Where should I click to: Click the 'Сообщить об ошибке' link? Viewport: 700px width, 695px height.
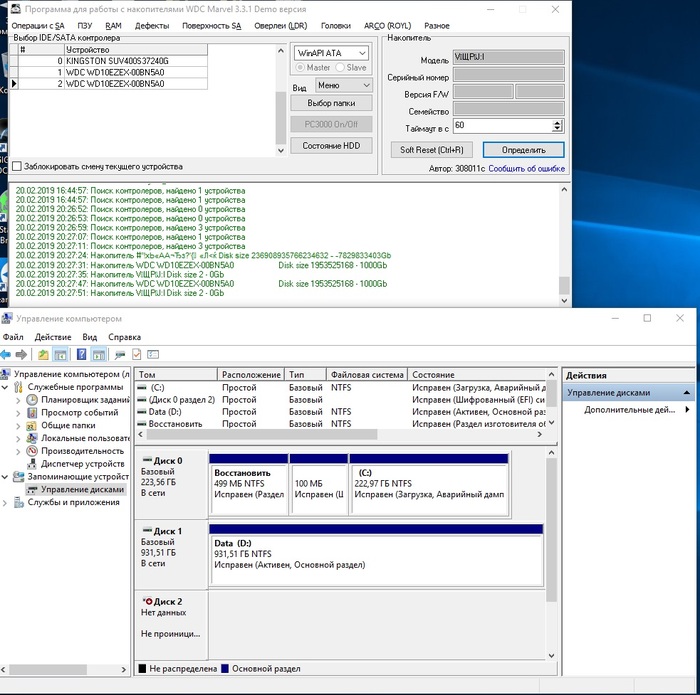526,169
